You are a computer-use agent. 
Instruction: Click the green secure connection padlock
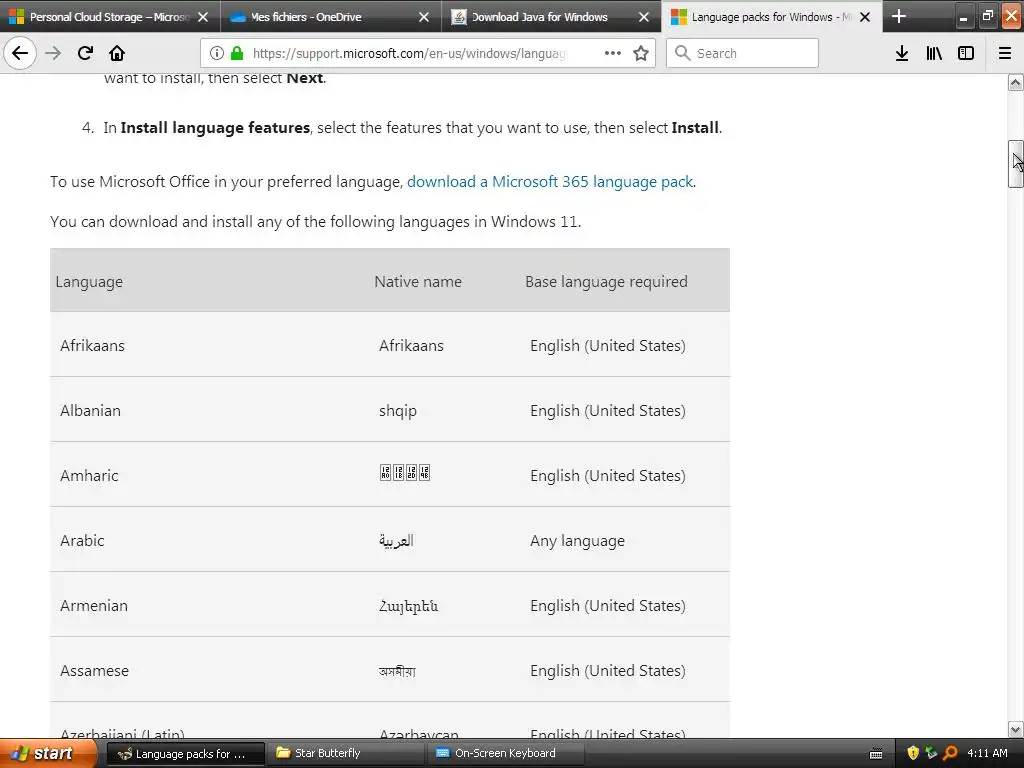pyautogui.click(x=236, y=53)
